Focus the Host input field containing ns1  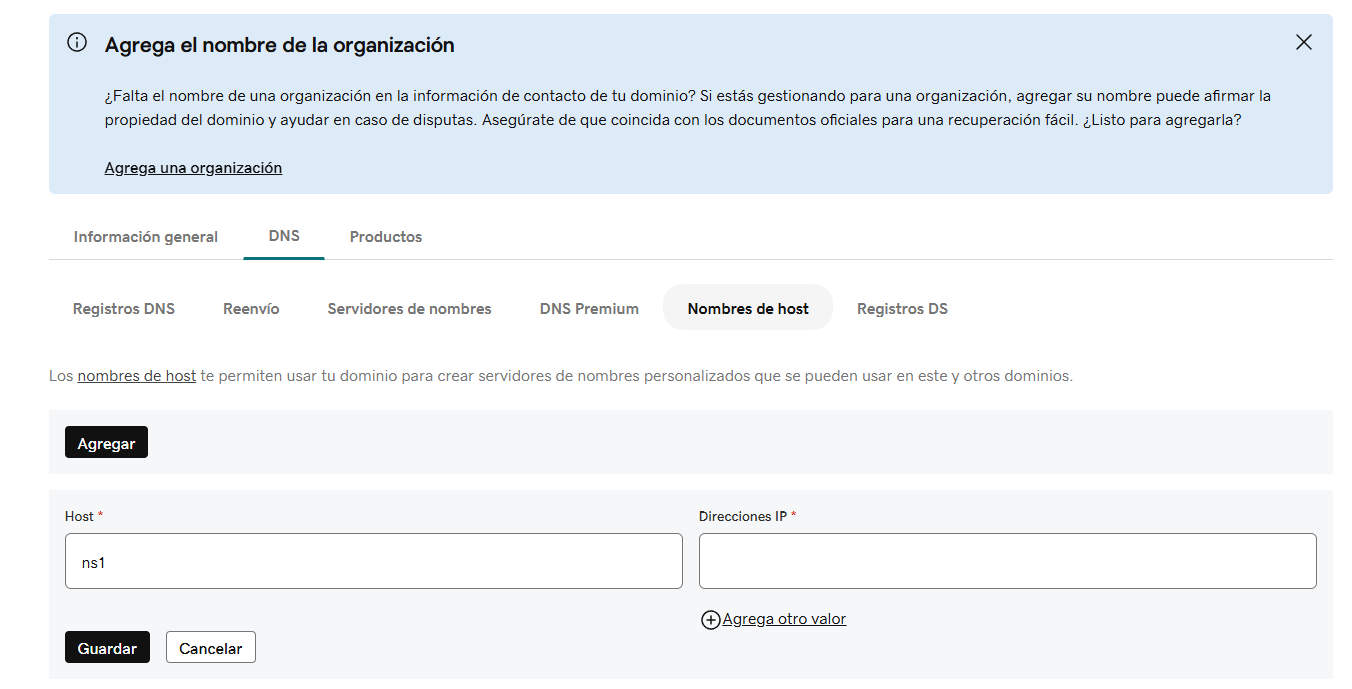coord(373,561)
